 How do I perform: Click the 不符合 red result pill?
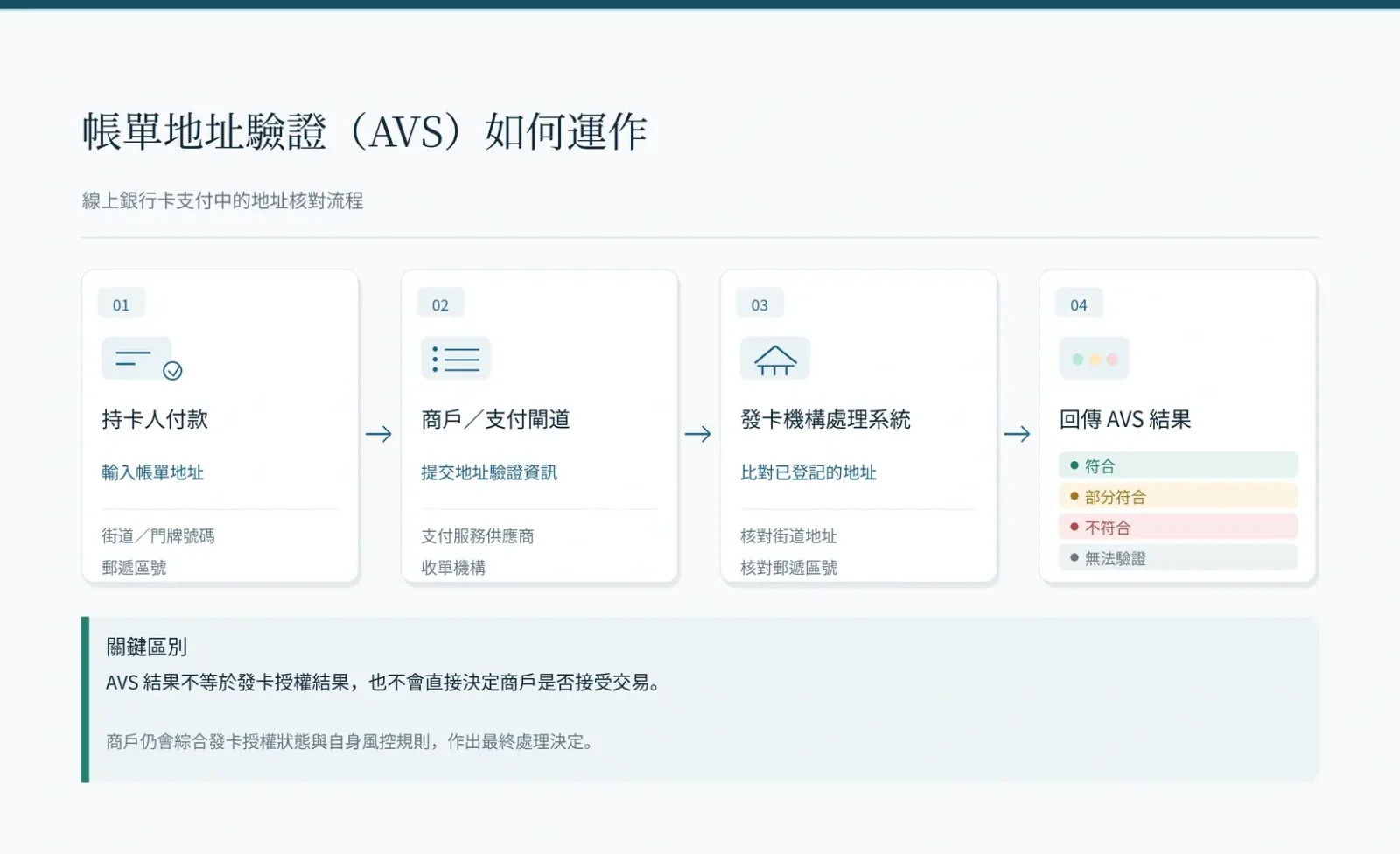(x=1179, y=527)
